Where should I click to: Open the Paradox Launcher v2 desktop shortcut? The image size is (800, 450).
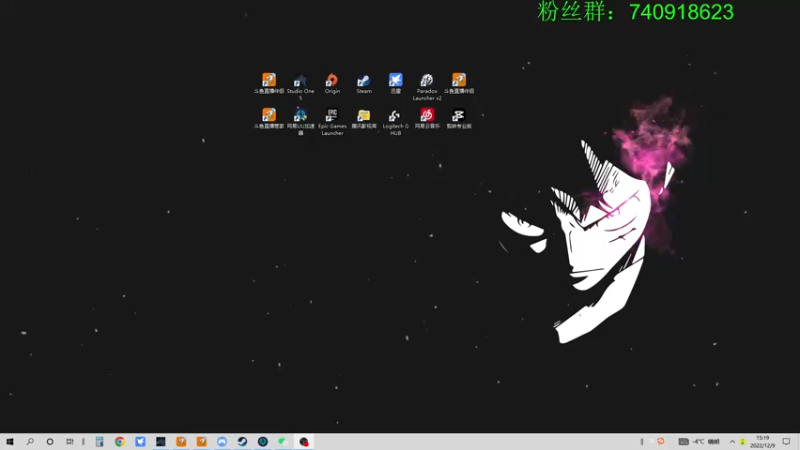(x=427, y=87)
